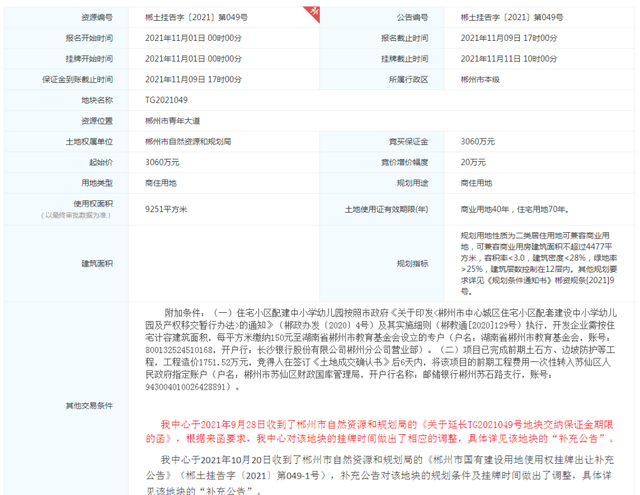Screen dimensions: 640x495
Task: Select 挂牌截止时间 value 2021年11月11日 10时00分
Action: point(509,59)
